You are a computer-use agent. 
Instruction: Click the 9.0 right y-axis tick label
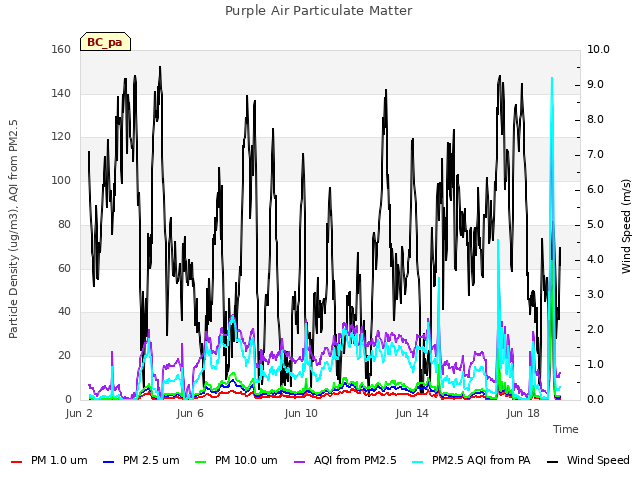[x=595, y=84]
